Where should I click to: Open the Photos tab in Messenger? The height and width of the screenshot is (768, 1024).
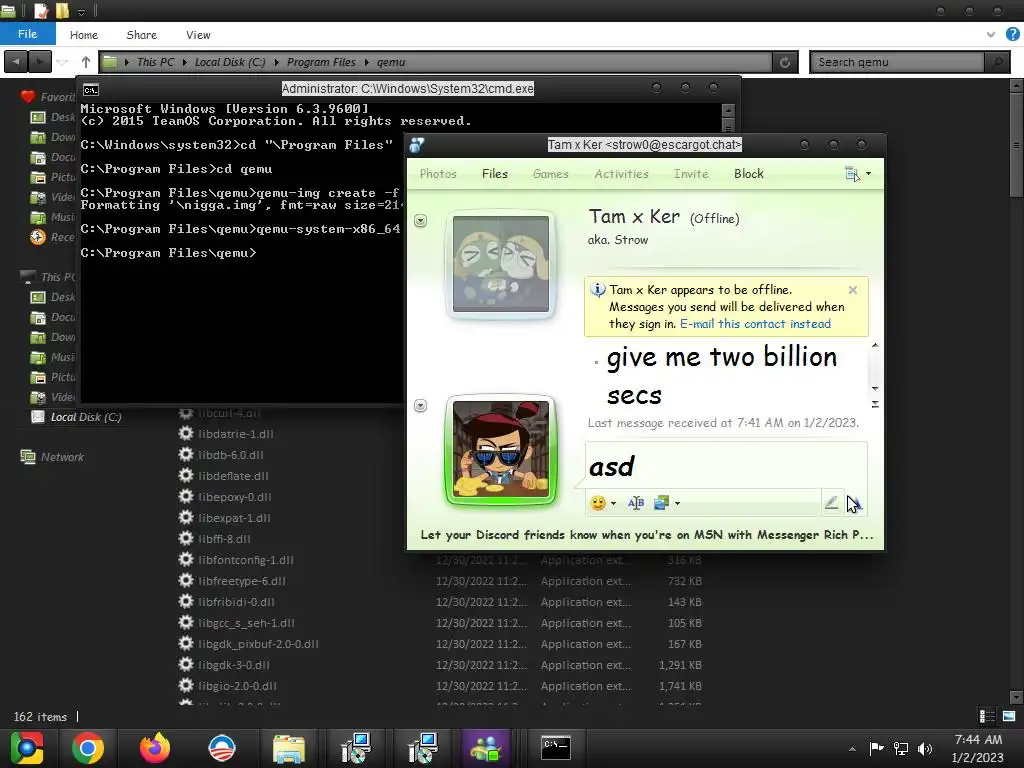click(438, 174)
